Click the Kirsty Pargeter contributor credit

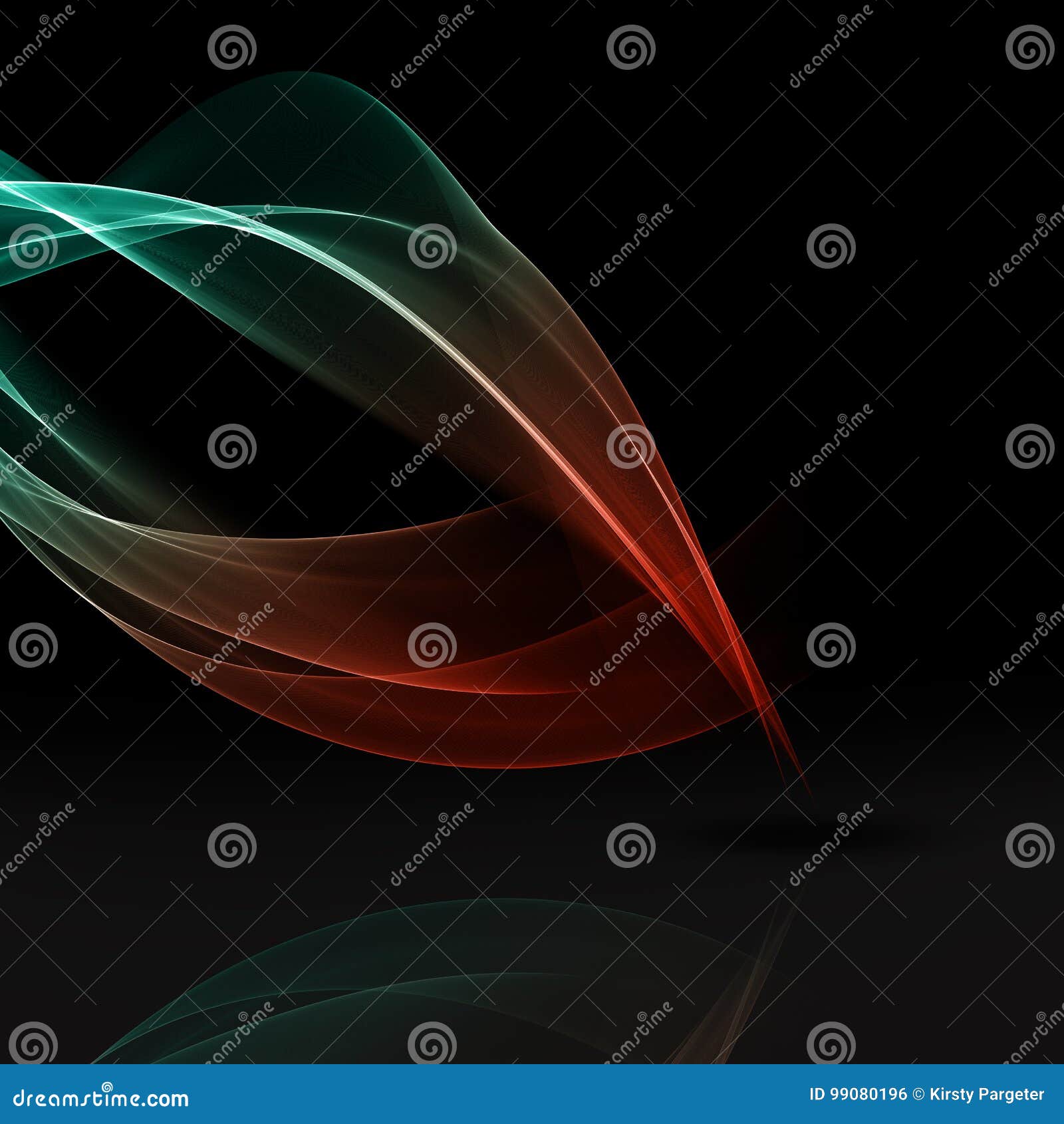click(988, 1097)
